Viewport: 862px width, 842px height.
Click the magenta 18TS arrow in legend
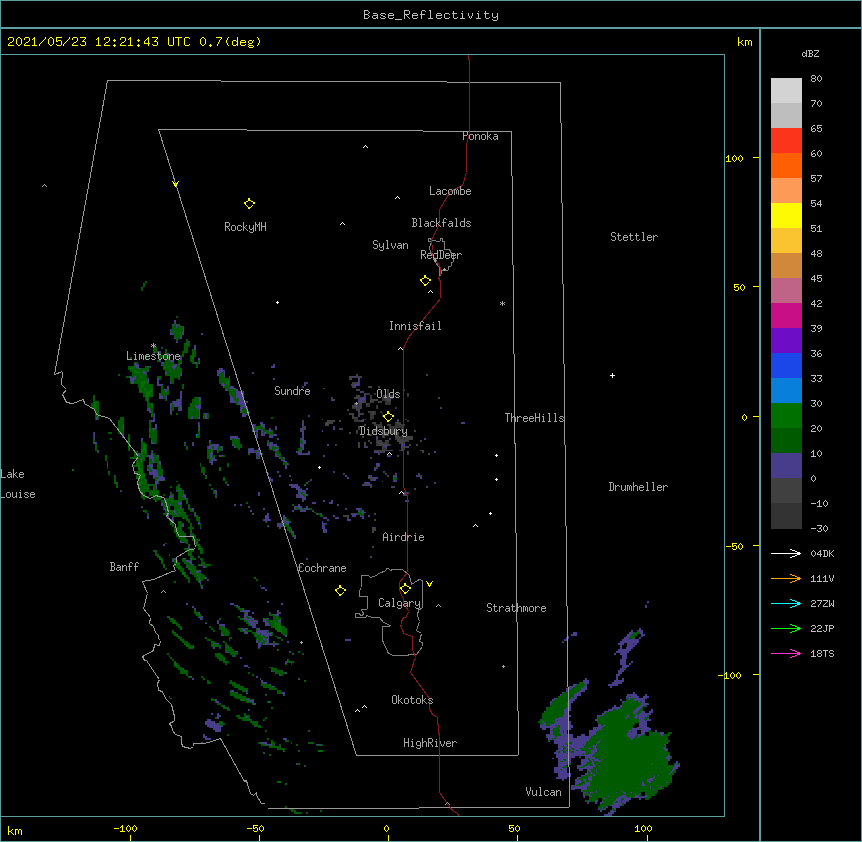tap(786, 653)
